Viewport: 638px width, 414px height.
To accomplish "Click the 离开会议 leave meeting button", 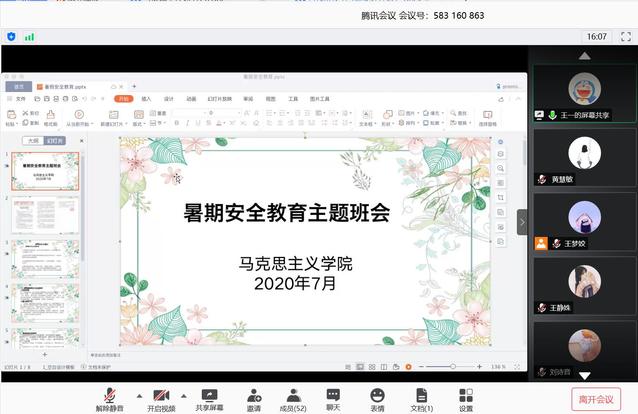I will click(x=596, y=398).
